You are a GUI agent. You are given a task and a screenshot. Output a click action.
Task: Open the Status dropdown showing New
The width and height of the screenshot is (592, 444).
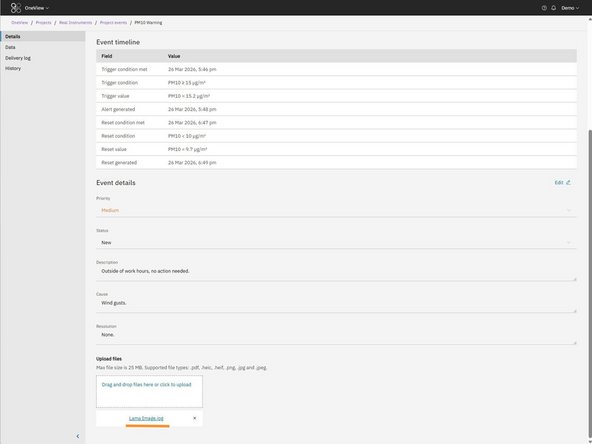tap(336, 242)
